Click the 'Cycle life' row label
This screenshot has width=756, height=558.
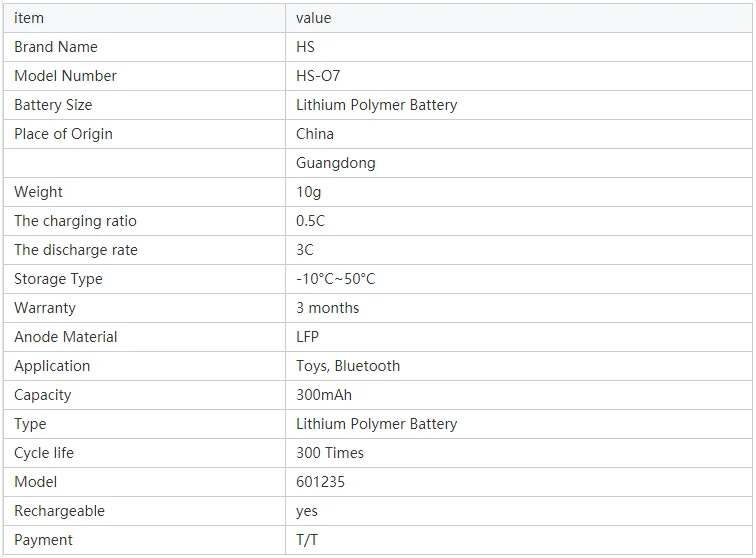pos(44,453)
